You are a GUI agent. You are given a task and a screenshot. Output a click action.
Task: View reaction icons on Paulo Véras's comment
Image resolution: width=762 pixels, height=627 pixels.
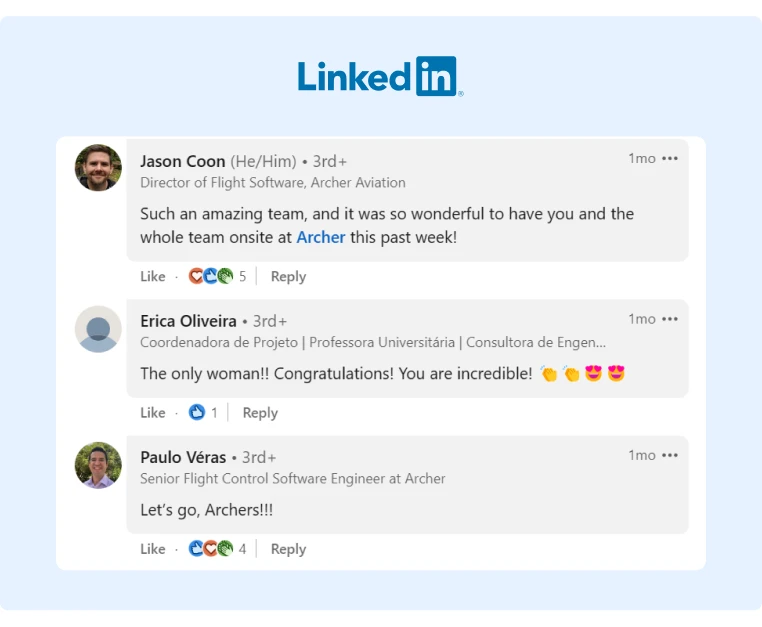click(217, 549)
